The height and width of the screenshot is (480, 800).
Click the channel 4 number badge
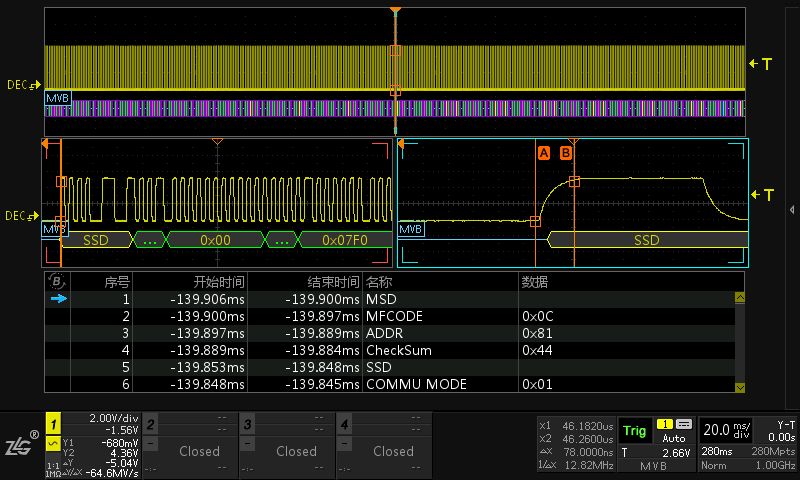click(x=344, y=423)
